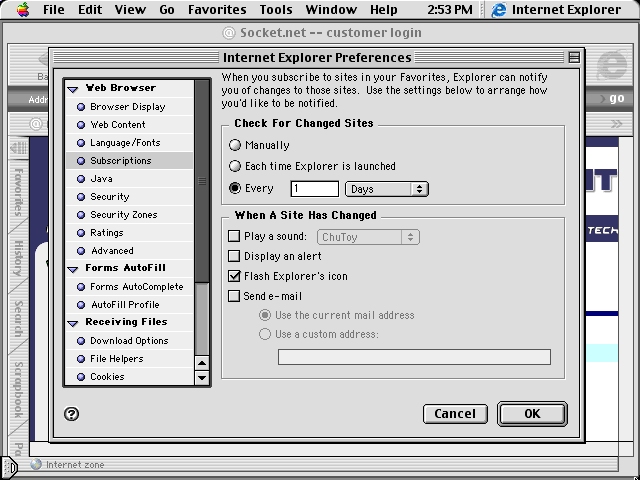The height and width of the screenshot is (480, 640).
Task: Select Use the current mail address
Action: click(x=264, y=315)
